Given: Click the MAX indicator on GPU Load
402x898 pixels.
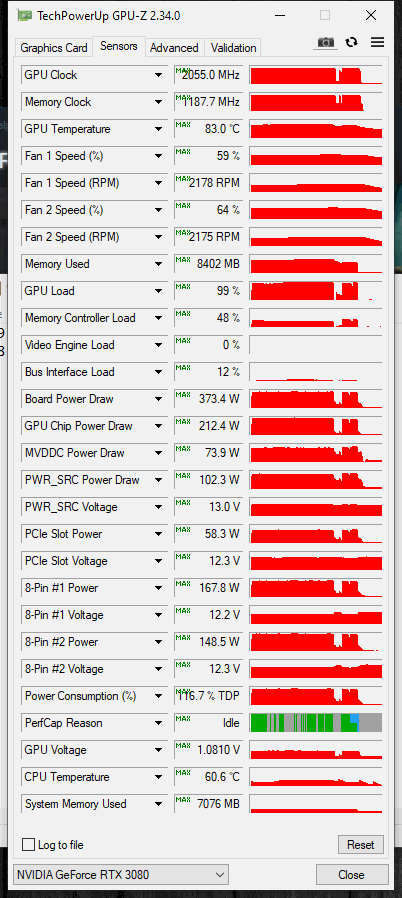Looking at the screenshot, I should point(183,286).
